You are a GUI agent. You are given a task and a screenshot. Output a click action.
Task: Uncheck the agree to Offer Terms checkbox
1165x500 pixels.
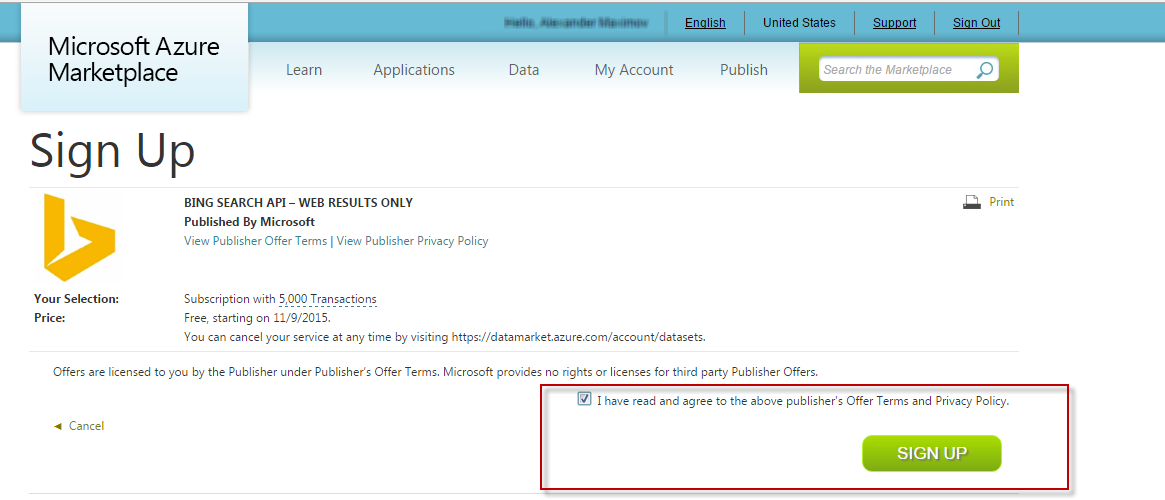click(585, 399)
